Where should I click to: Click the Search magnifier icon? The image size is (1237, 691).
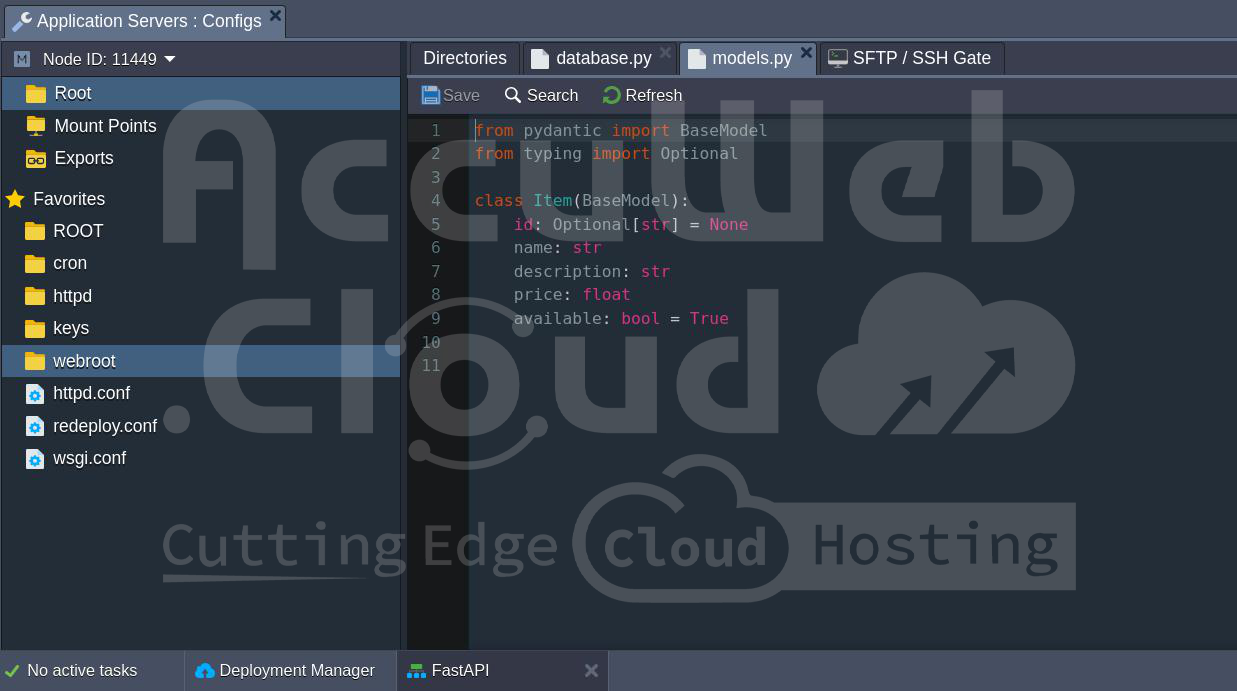tap(513, 95)
